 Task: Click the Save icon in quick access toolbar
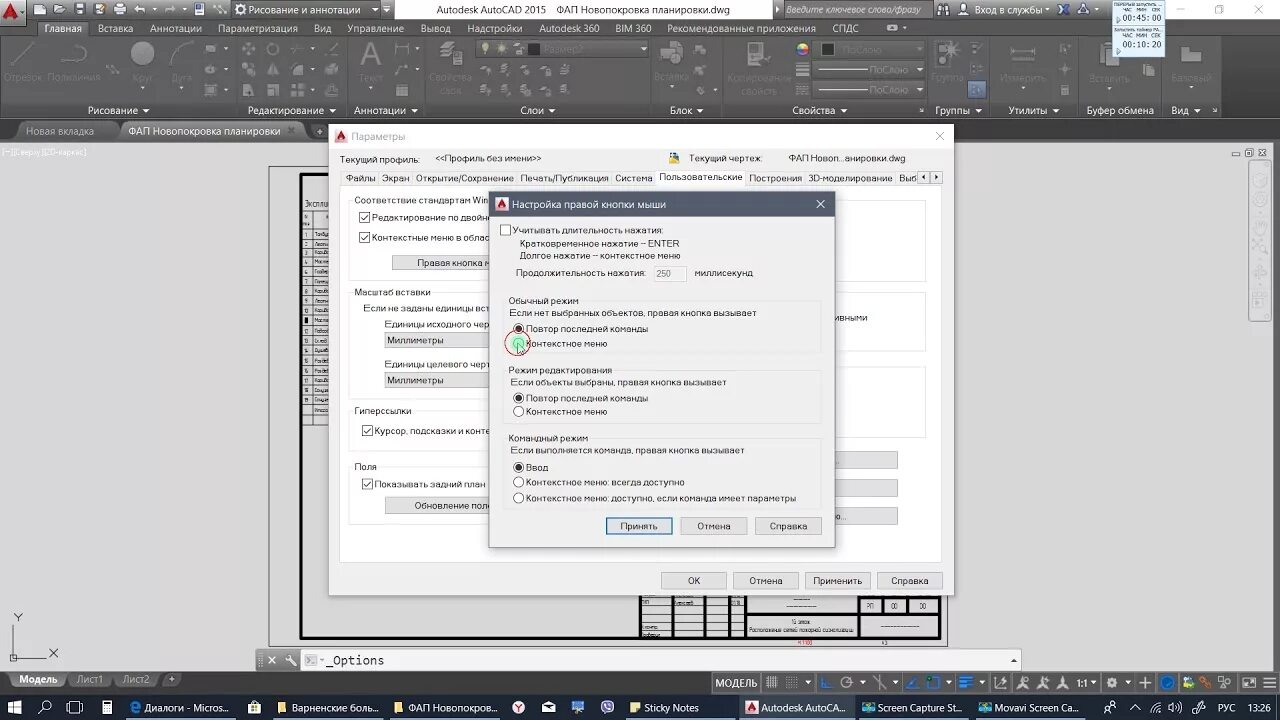pyautogui.click(x=80, y=9)
